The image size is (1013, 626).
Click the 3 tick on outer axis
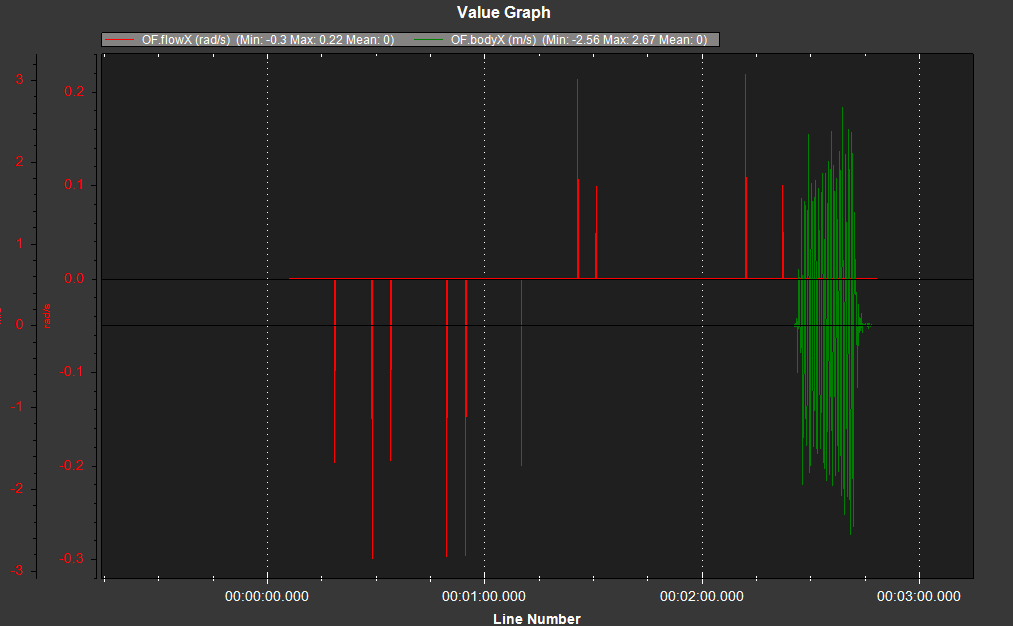(x=20, y=79)
